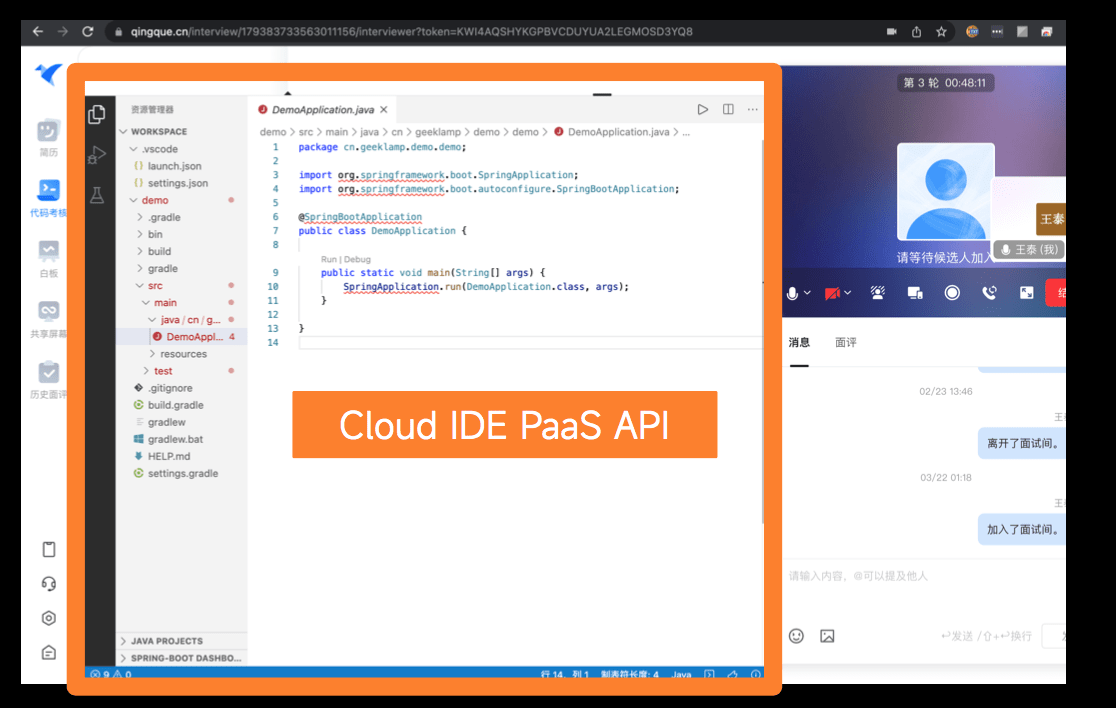Select the Explorer icon in activity bar
Image resolution: width=1116 pixels, height=708 pixels.
click(96, 113)
